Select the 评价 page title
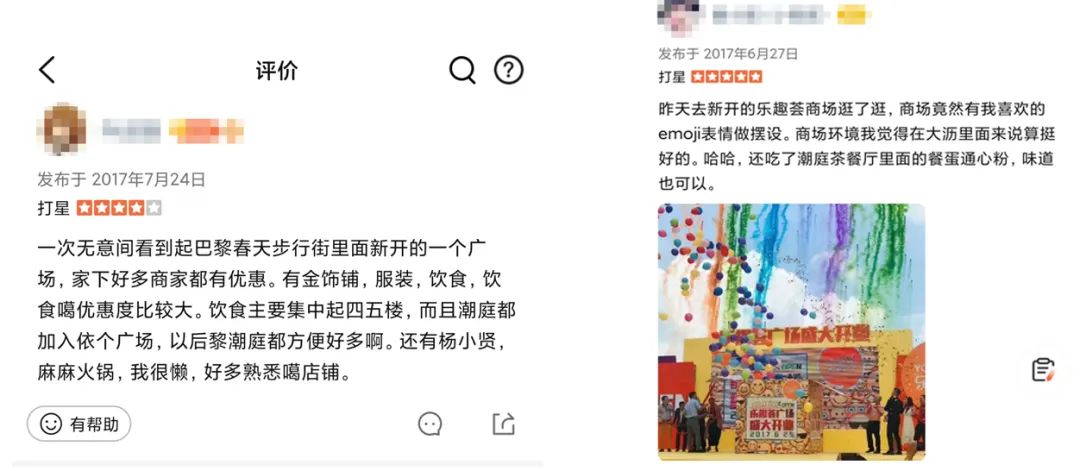 pyautogui.click(x=276, y=71)
